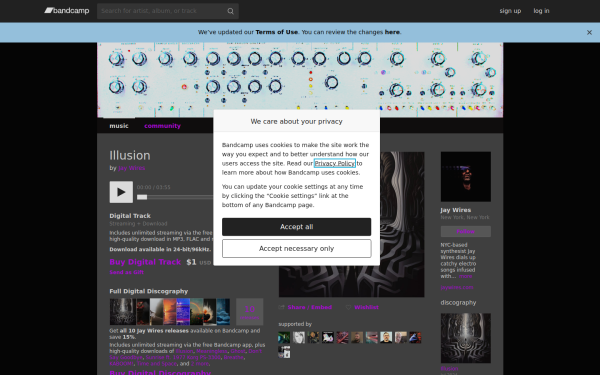Open the white-haired man supporter avatar
The width and height of the screenshot is (600, 375).
point(400,338)
